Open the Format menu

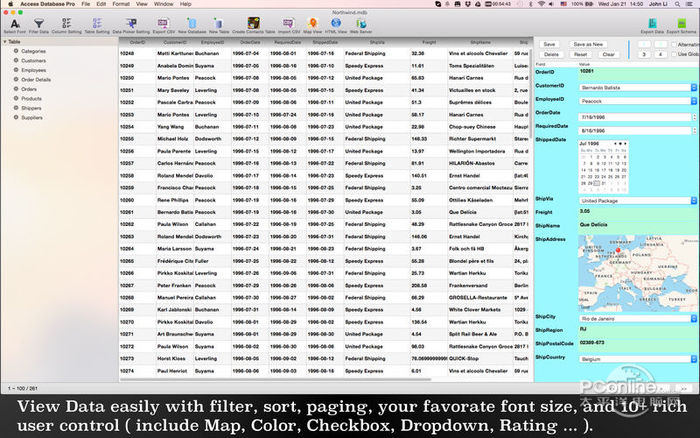(119, 4)
